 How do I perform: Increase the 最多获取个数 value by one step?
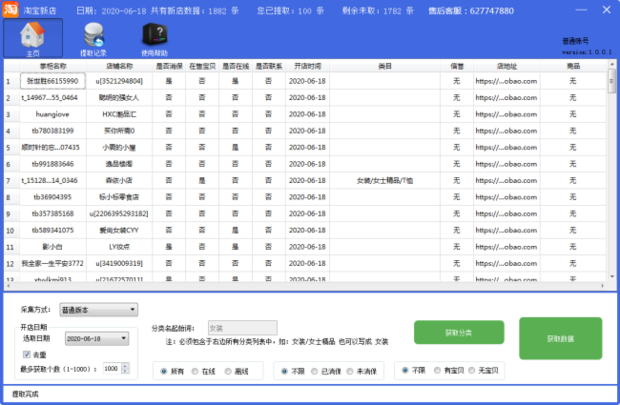pyautogui.click(x=125, y=366)
